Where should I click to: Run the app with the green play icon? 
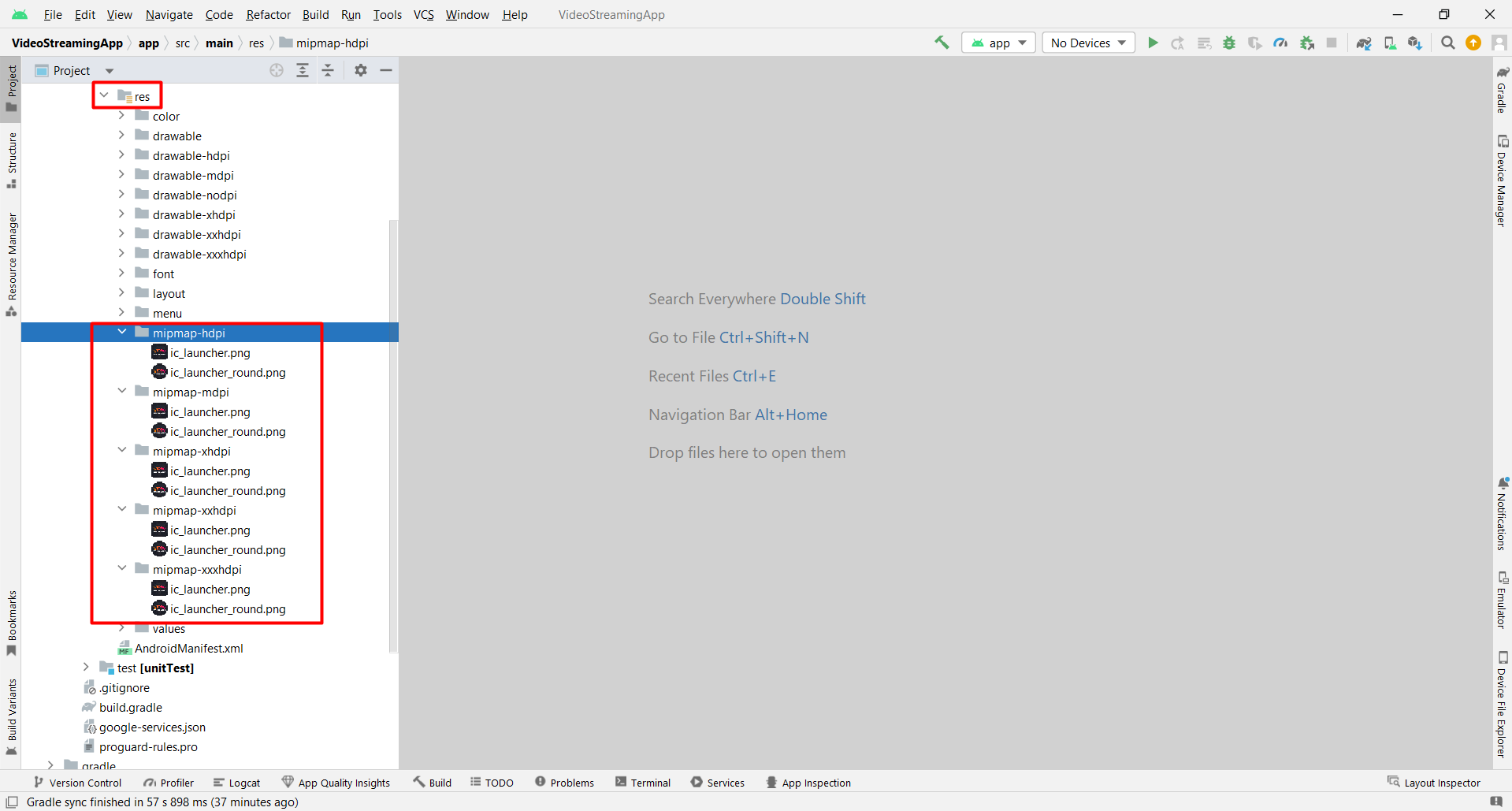[1153, 43]
